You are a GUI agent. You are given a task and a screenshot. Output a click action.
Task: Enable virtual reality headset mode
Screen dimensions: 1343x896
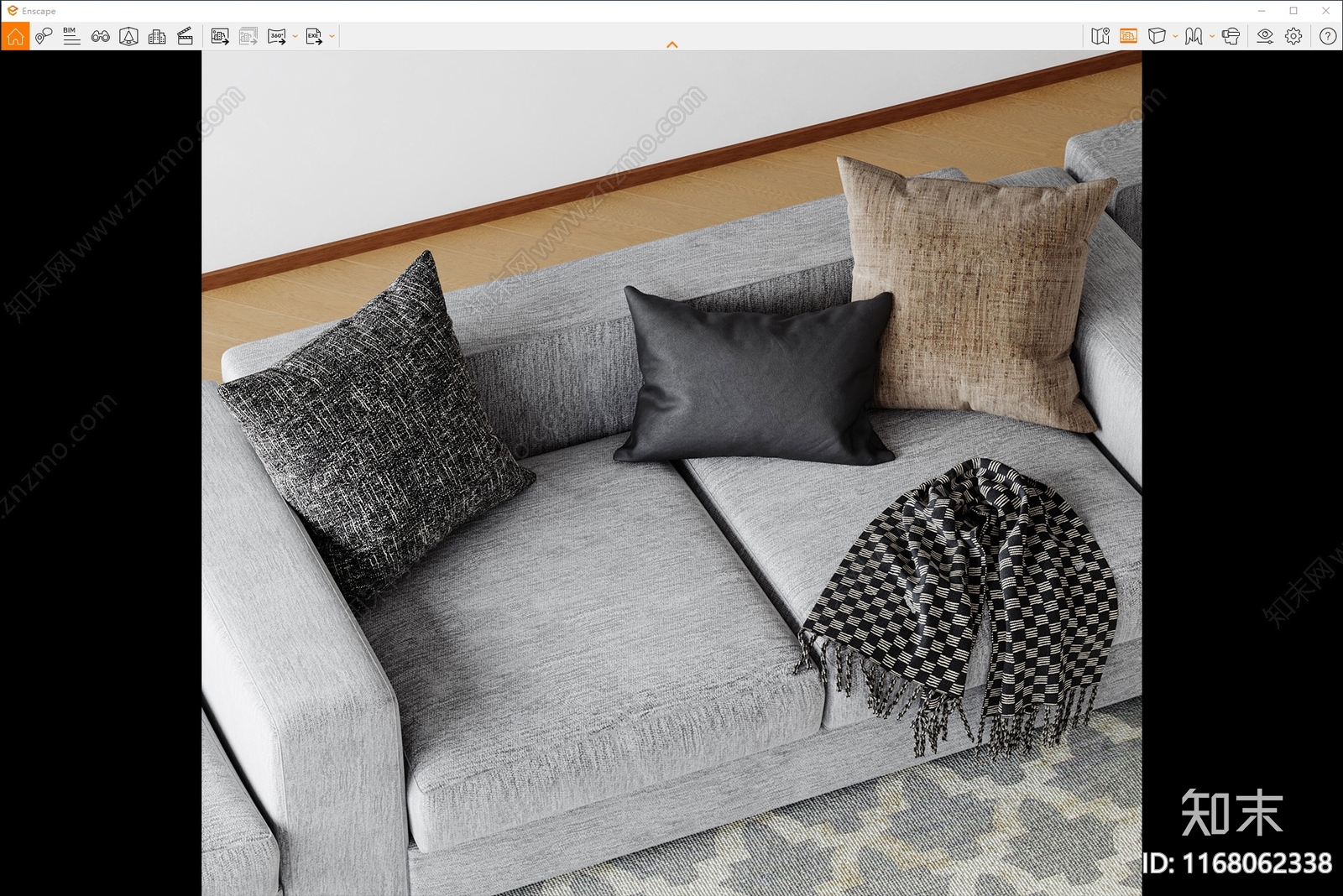[1231, 36]
